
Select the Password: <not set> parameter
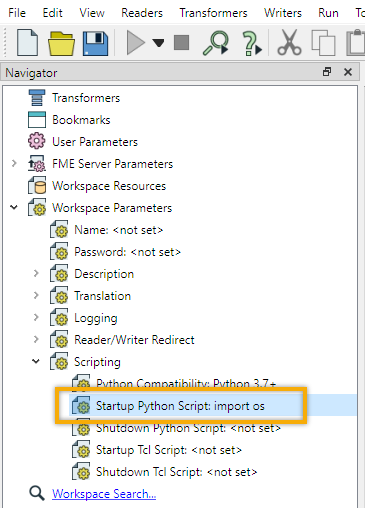coord(127,252)
